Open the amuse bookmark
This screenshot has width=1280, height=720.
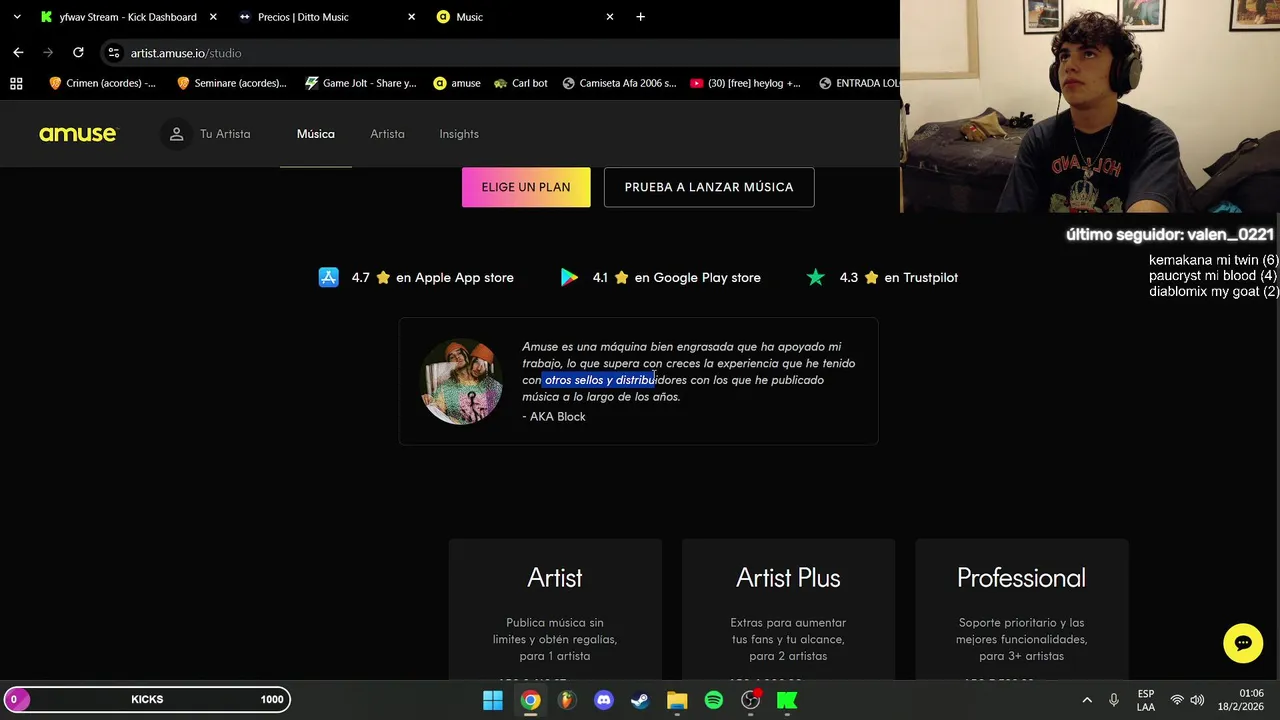[x=457, y=83]
